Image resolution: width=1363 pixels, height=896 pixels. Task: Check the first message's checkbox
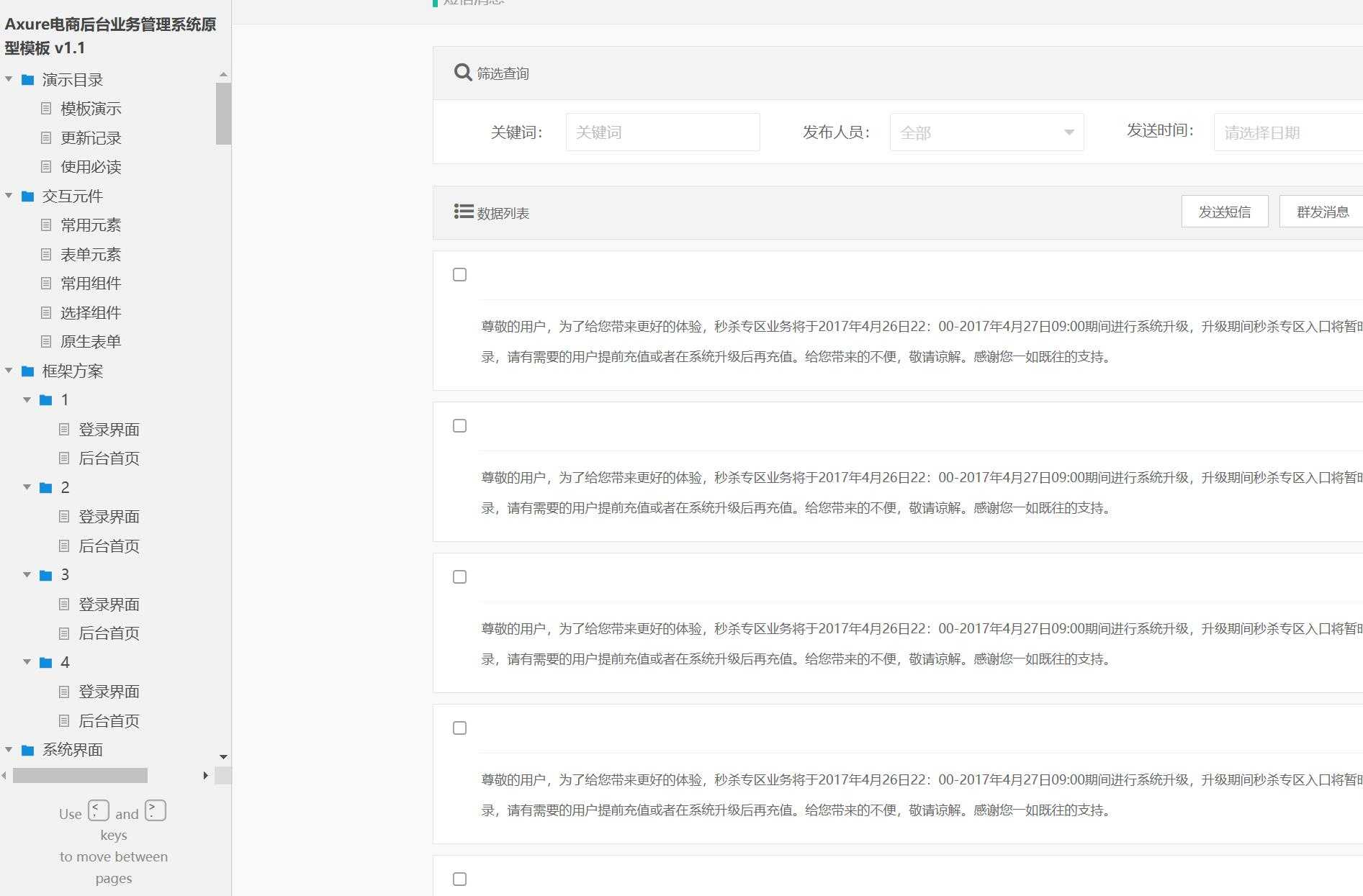(459, 274)
